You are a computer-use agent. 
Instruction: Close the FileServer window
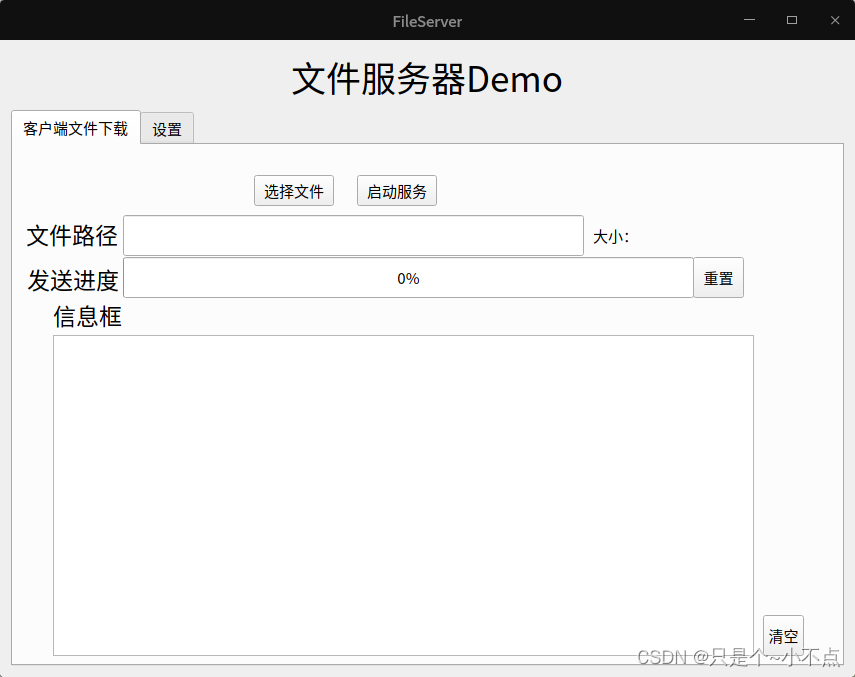(x=834, y=20)
